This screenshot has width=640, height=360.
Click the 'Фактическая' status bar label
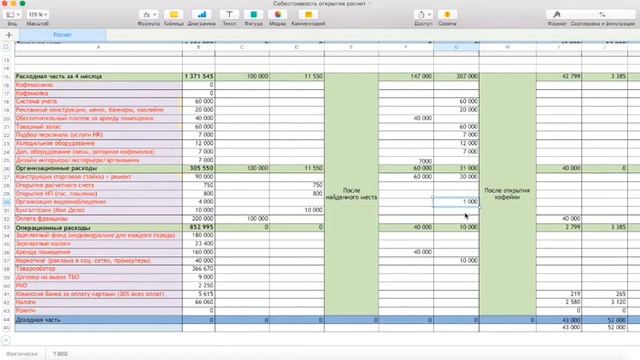[x=22, y=354]
